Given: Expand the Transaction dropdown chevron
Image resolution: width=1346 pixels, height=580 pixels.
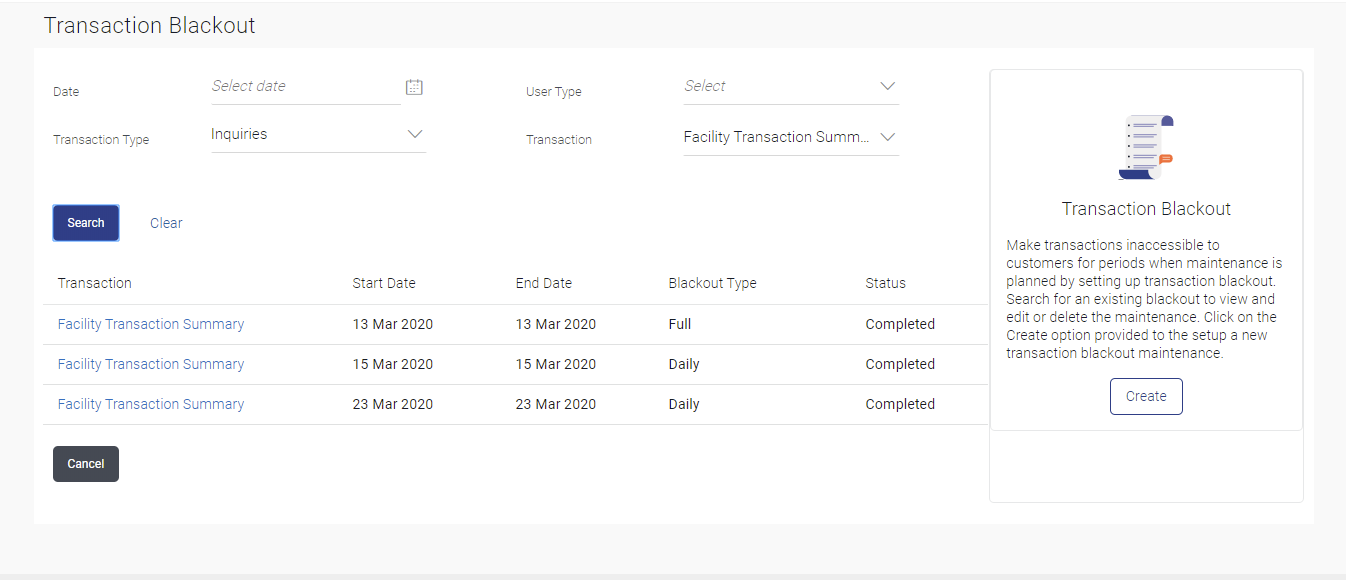Looking at the screenshot, I should click(887, 137).
